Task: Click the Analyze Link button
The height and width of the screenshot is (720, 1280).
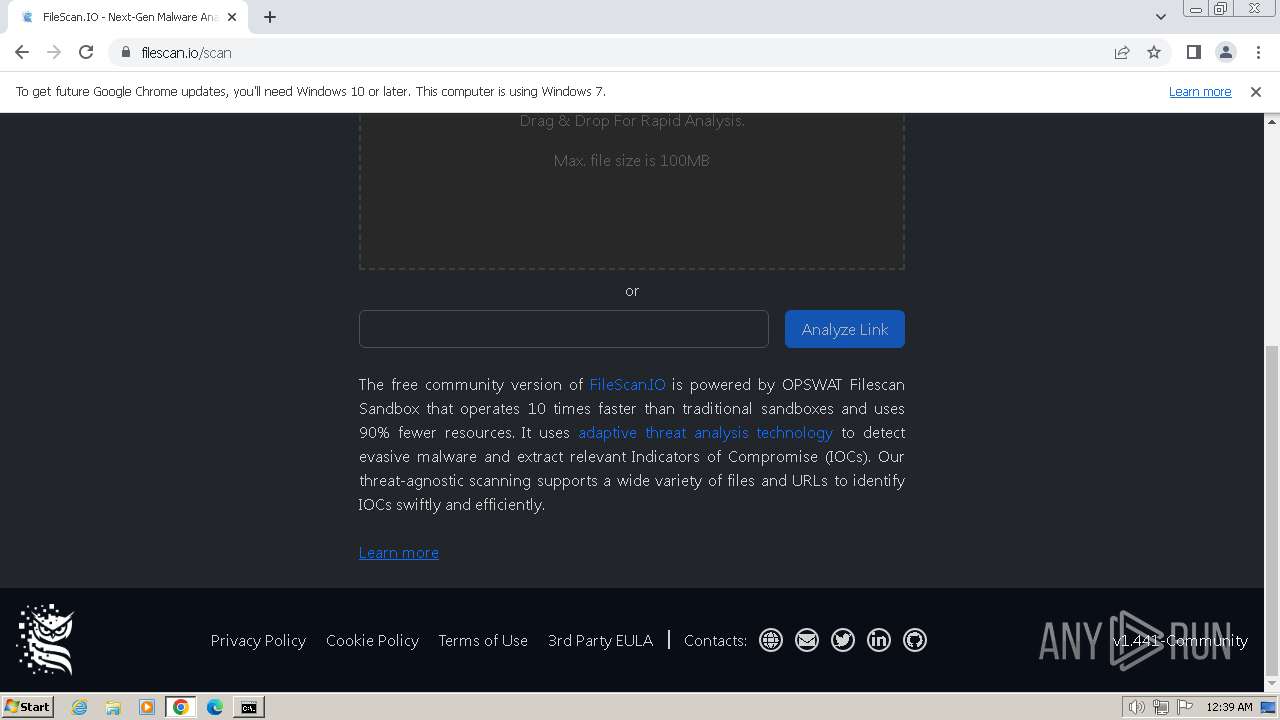Action: (x=845, y=329)
